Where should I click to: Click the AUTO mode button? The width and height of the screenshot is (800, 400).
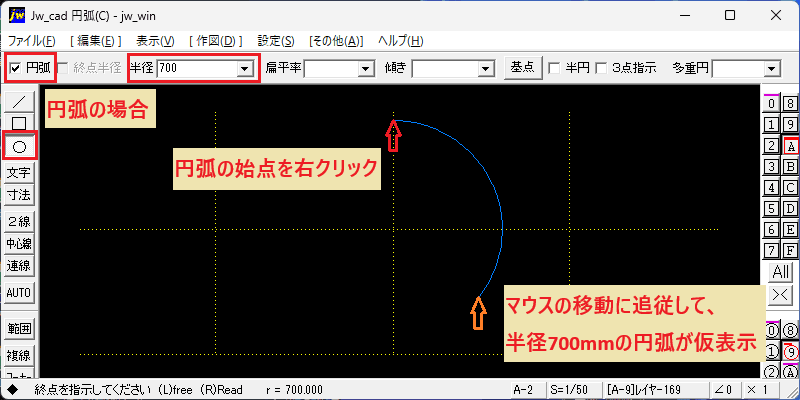click(19, 293)
